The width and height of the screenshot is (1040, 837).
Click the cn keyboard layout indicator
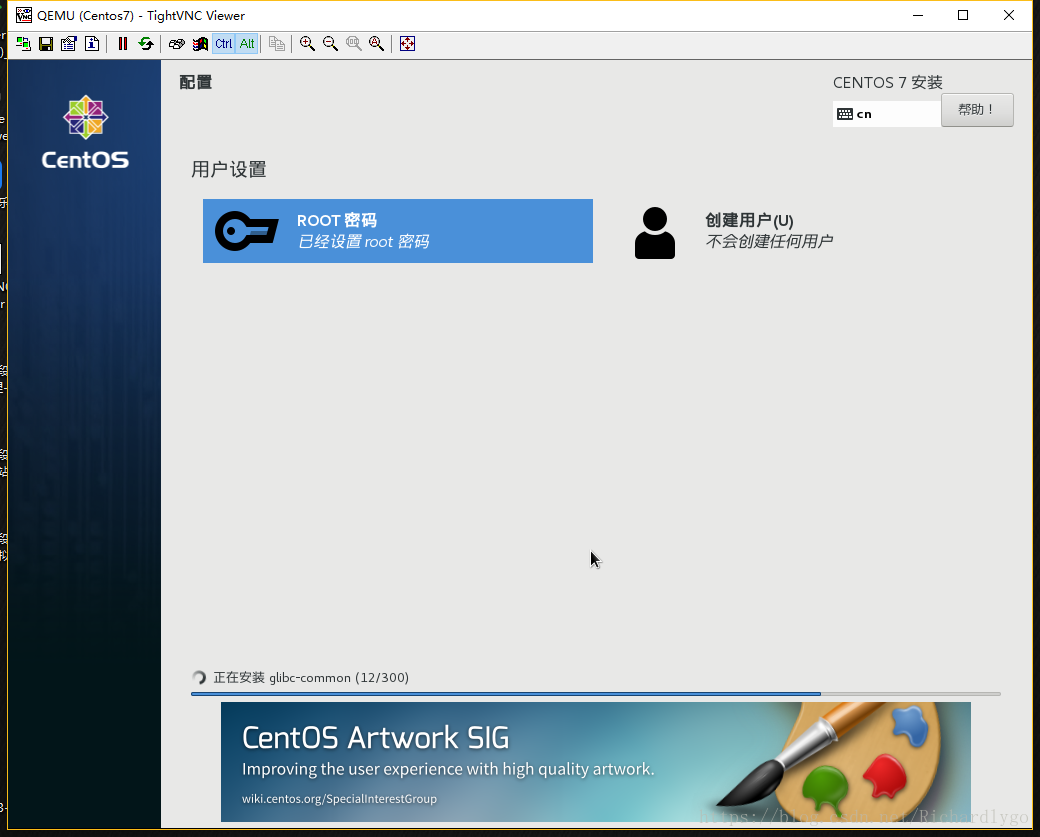tap(887, 114)
